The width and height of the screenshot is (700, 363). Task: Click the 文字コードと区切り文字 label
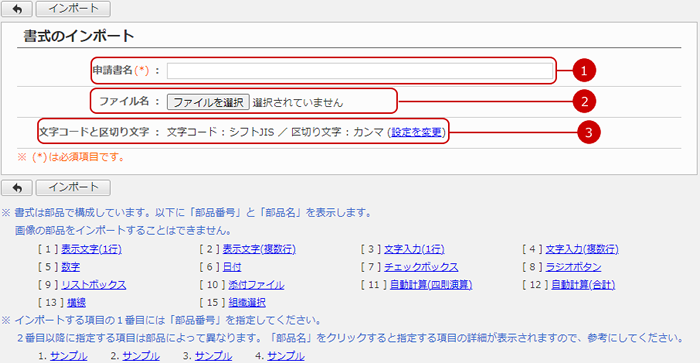pyautogui.click(x=94, y=132)
